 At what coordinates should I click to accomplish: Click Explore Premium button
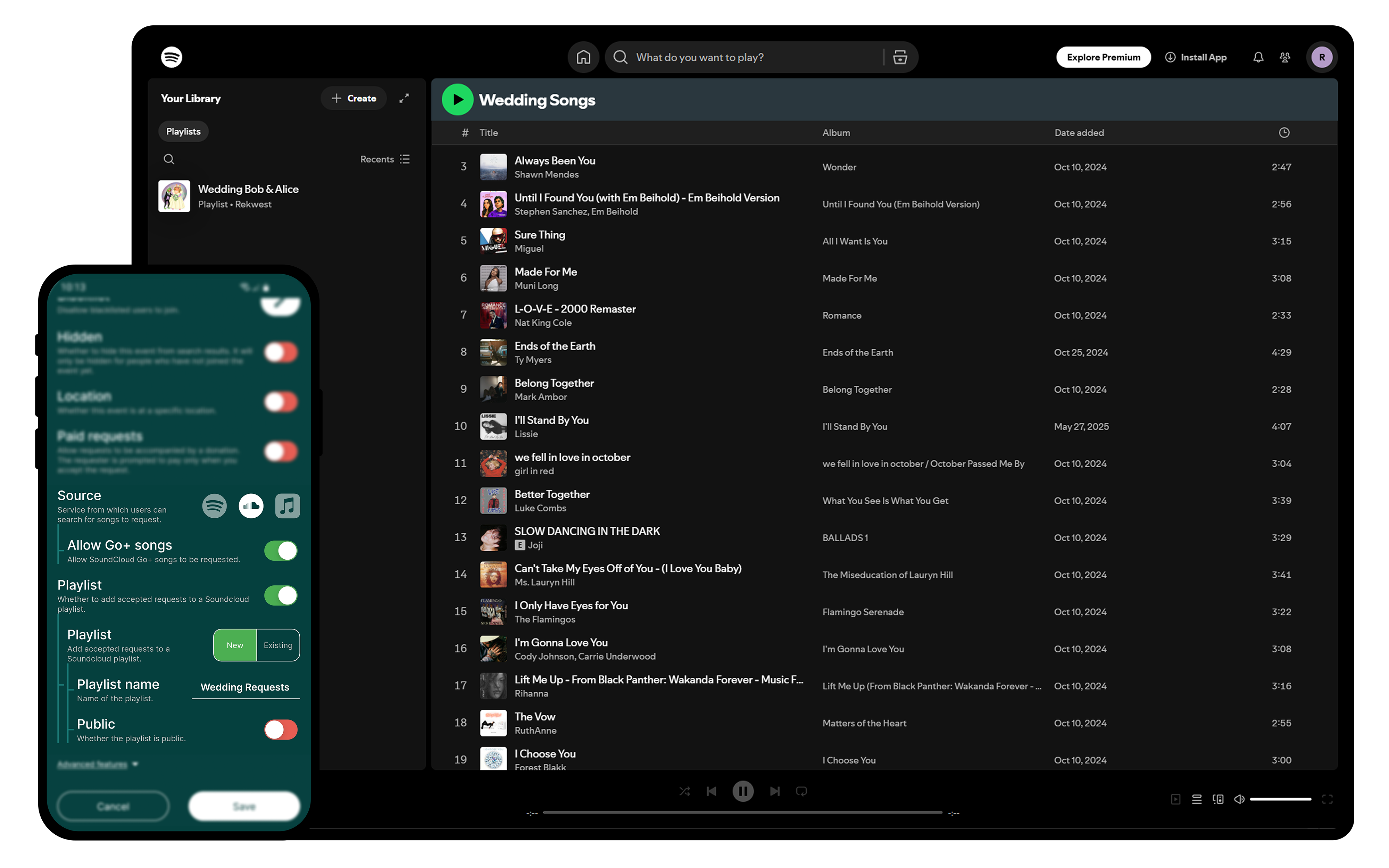coord(1103,57)
